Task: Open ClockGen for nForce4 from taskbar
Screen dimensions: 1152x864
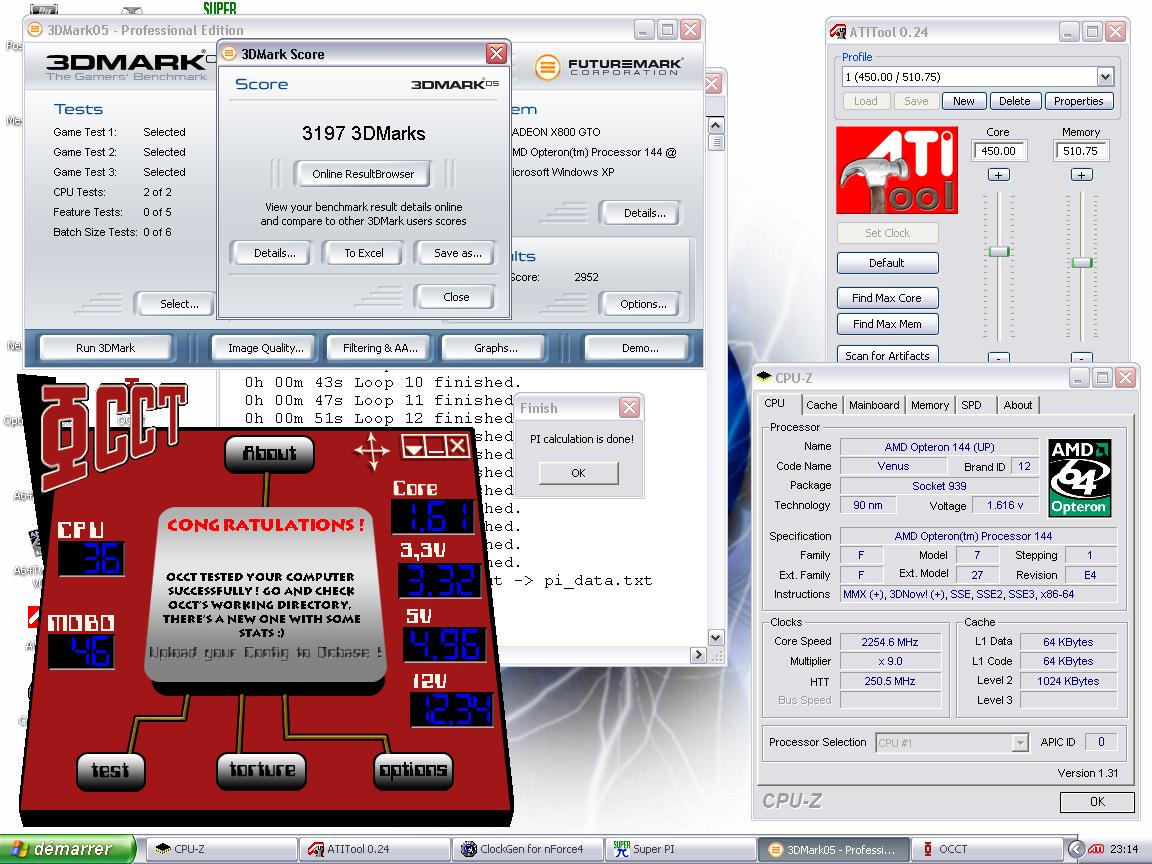Action: pos(526,849)
